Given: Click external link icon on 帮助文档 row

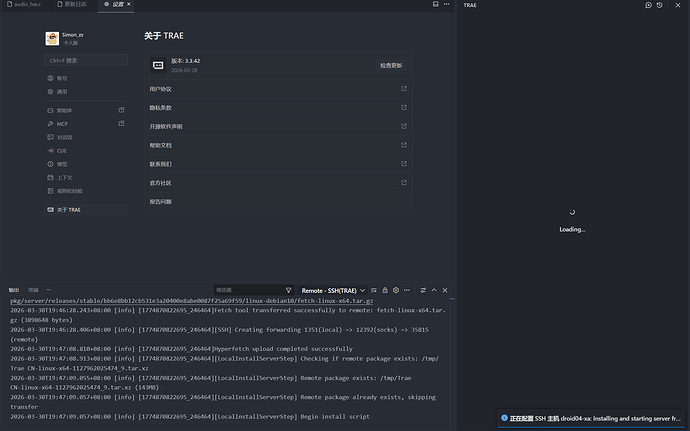Looking at the screenshot, I should pyautogui.click(x=404, y=145).
